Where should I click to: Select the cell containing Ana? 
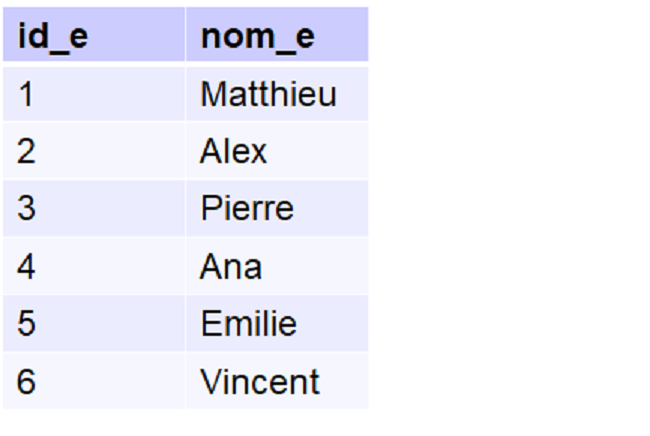click(231, 266)
